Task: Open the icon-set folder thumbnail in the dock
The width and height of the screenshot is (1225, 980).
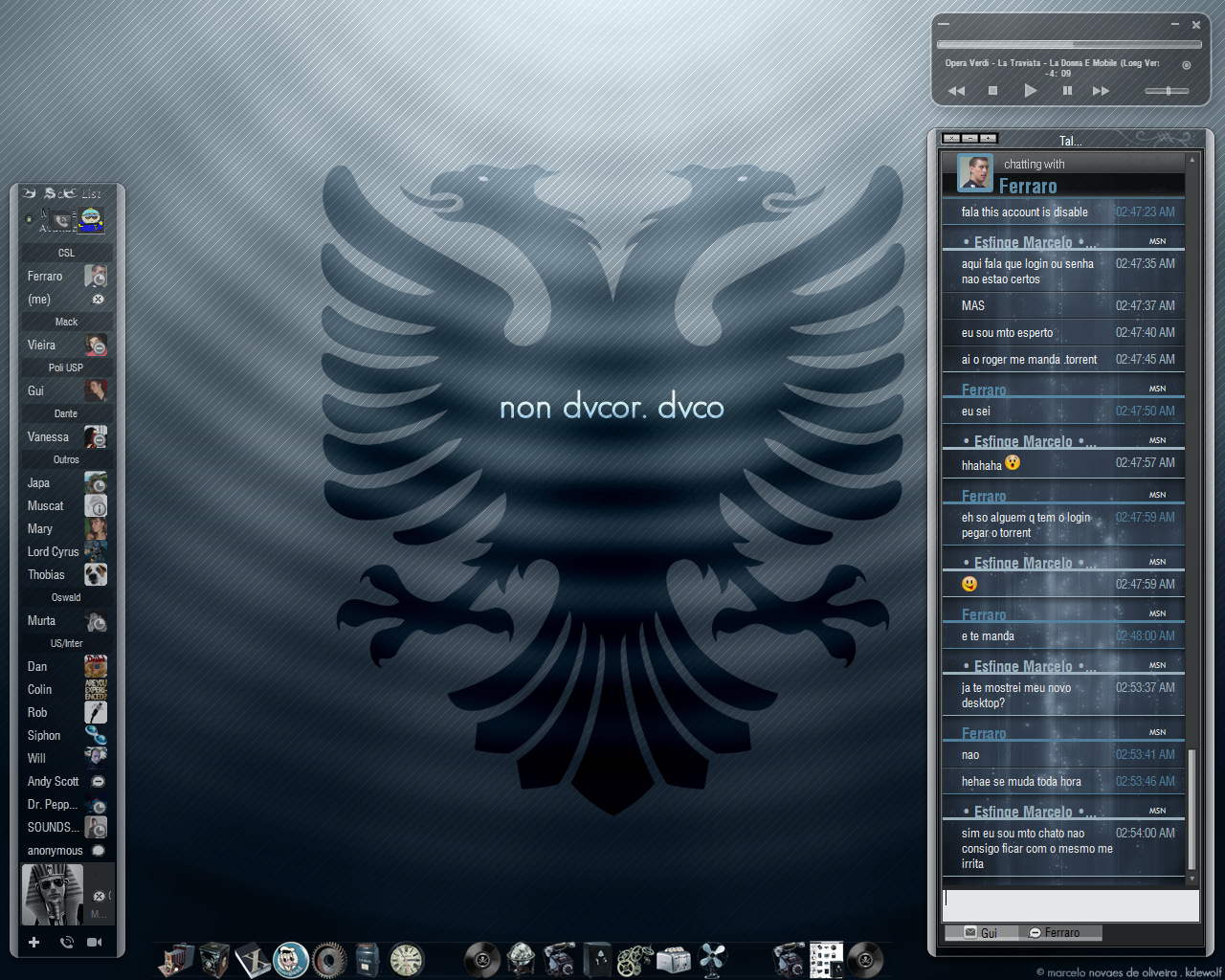Action: pos(827,959)
